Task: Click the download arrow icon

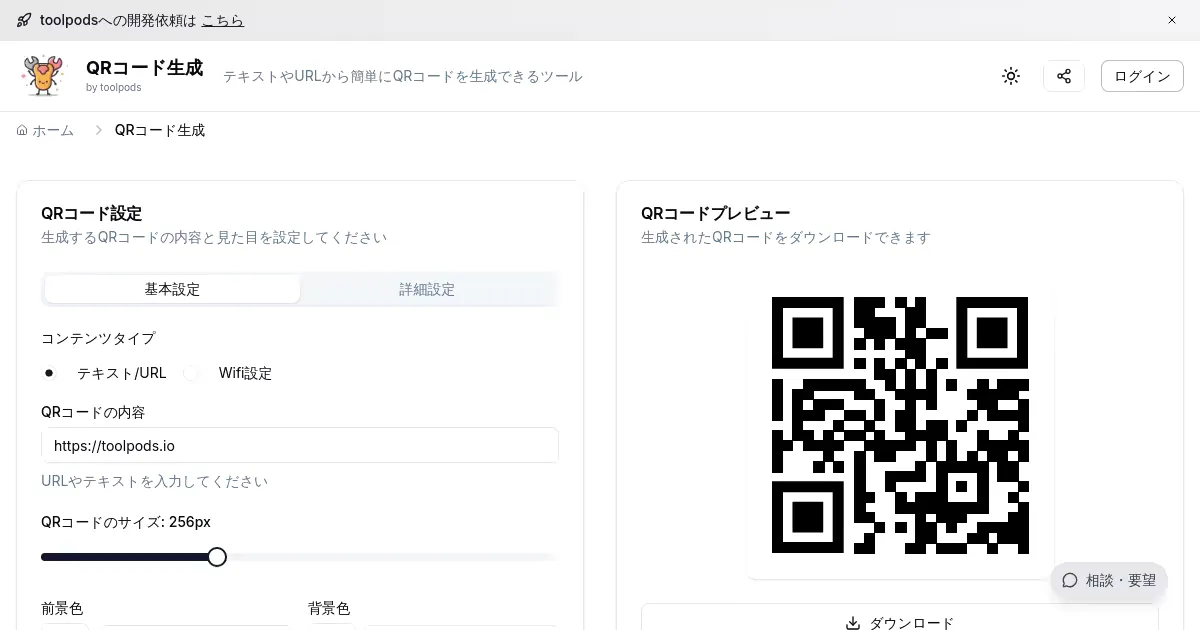Action: (853, 623)
